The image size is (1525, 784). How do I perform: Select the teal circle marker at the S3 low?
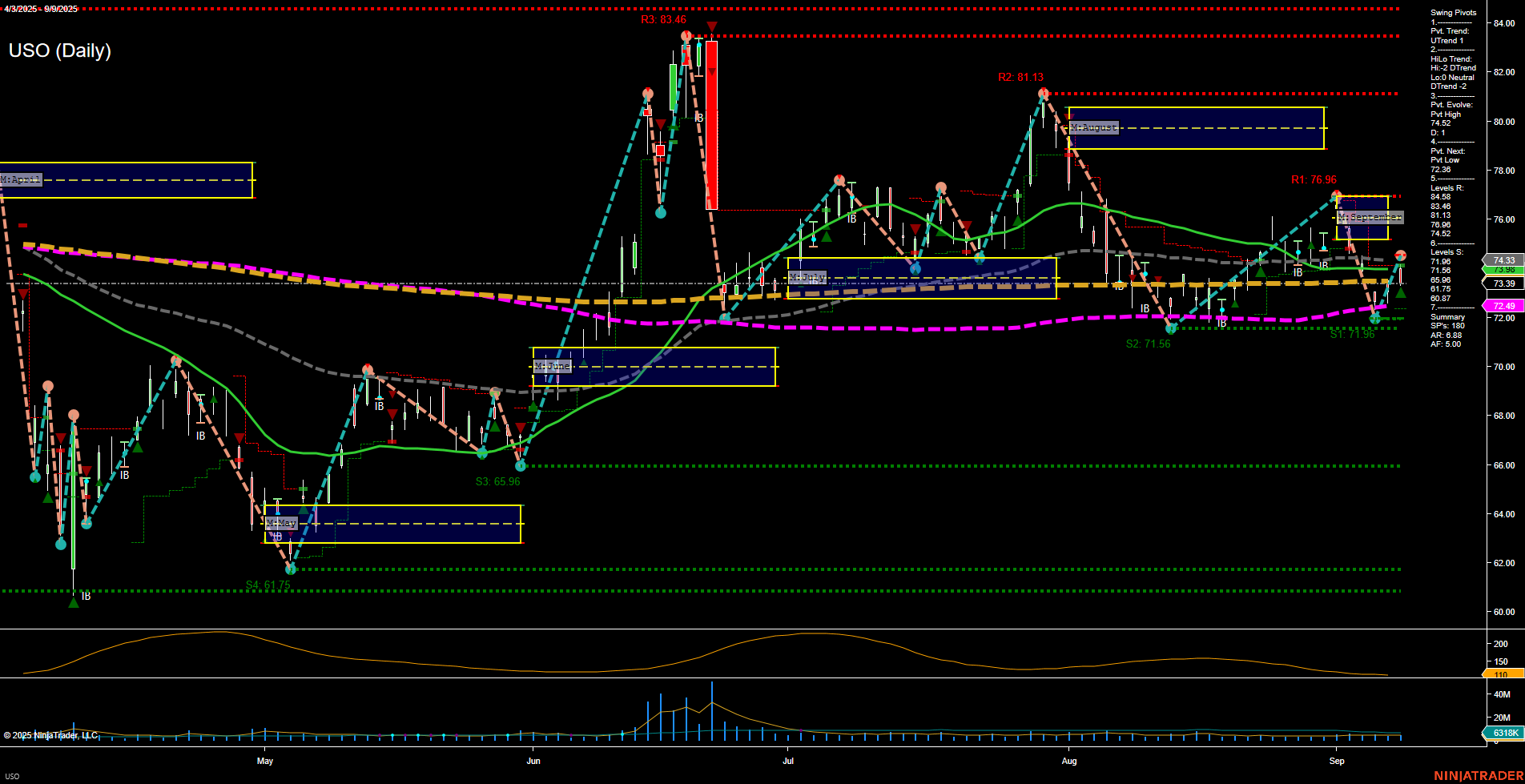(x=521, y=464)
